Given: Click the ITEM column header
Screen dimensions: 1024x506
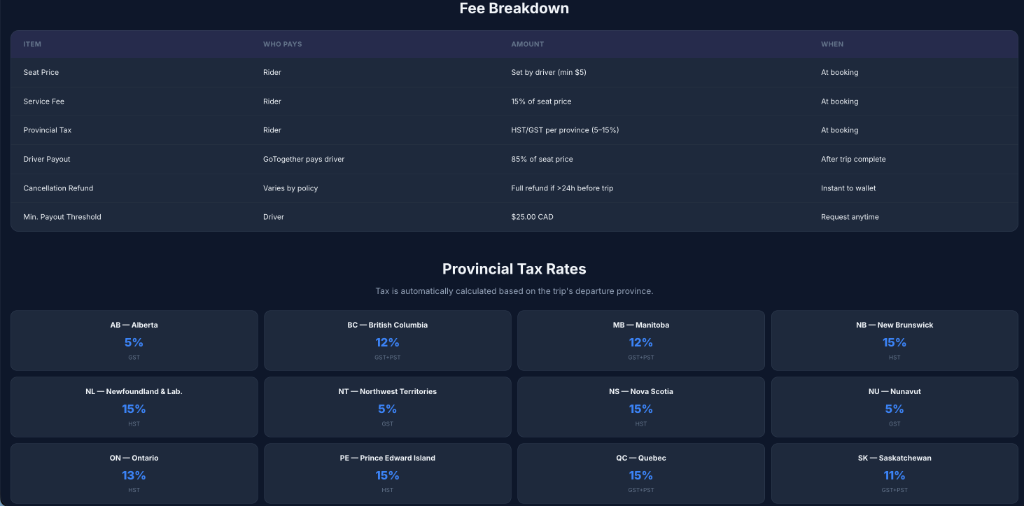Looking at the screenshot, I should [32, 44].
